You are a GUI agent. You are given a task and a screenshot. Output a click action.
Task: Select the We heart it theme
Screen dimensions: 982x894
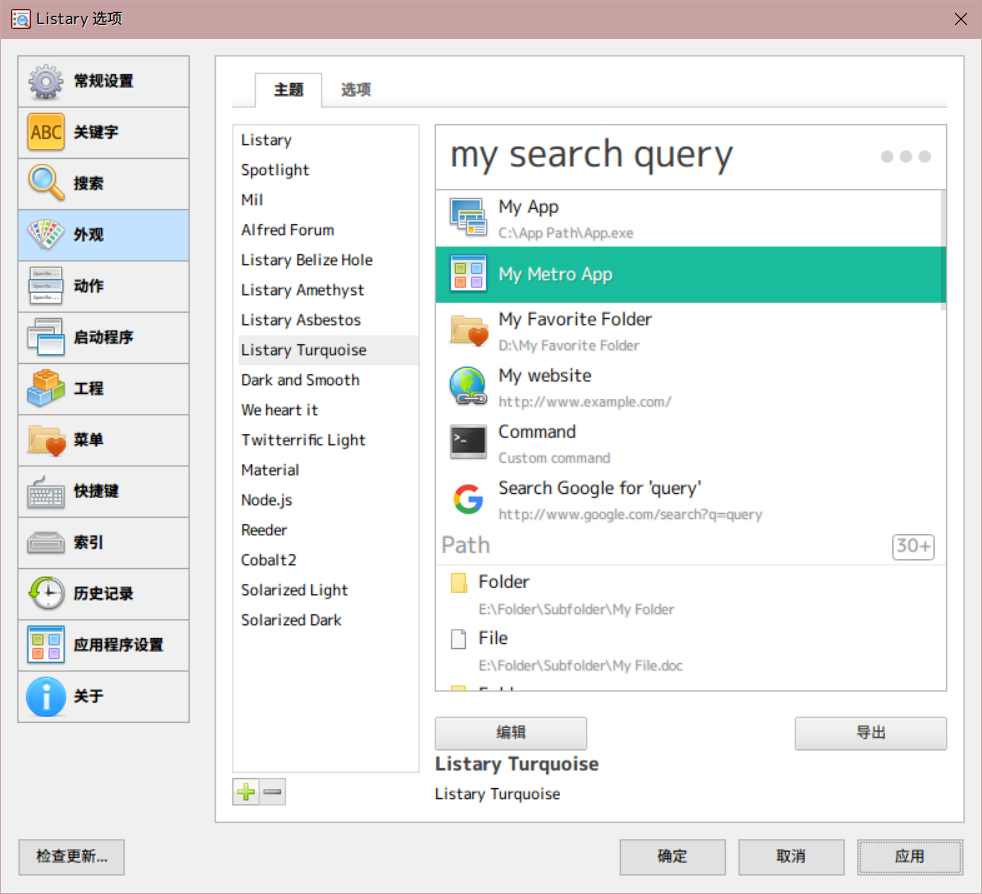(326, 411)
